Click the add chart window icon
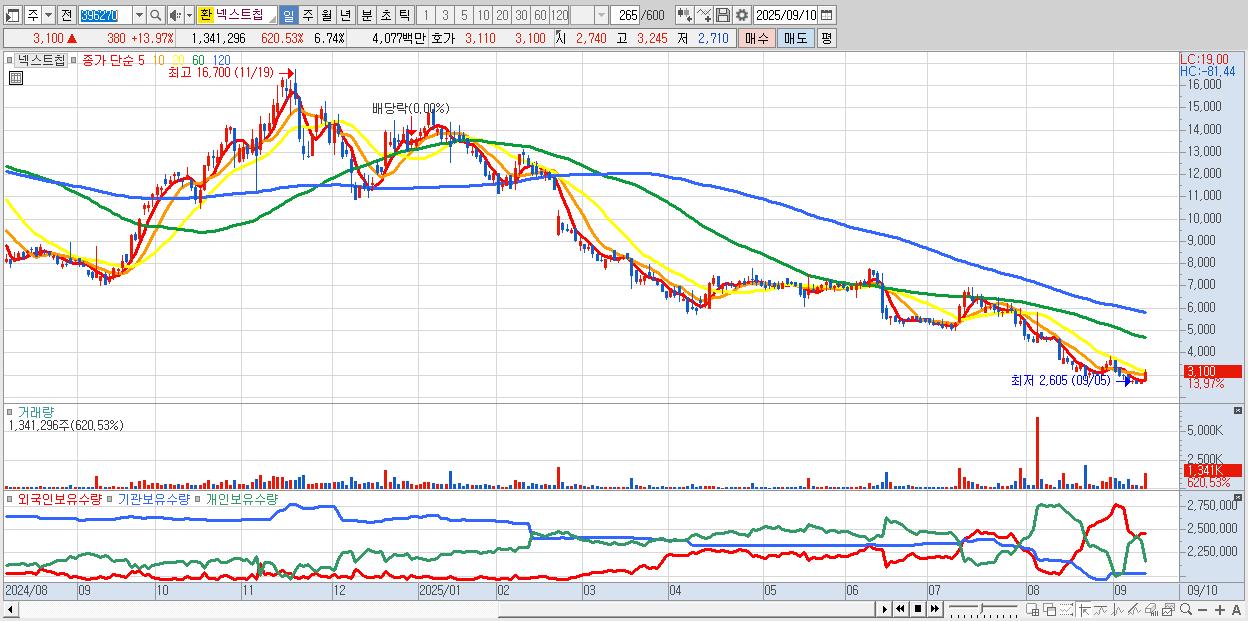This screenshot has height=621, width=1248. tap(1032, 610)
